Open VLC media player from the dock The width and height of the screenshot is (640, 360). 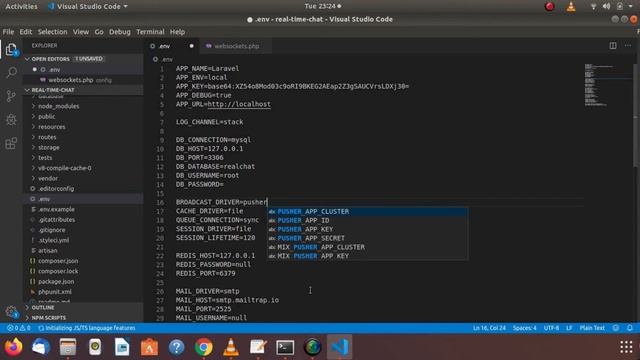tap(231, 347)
